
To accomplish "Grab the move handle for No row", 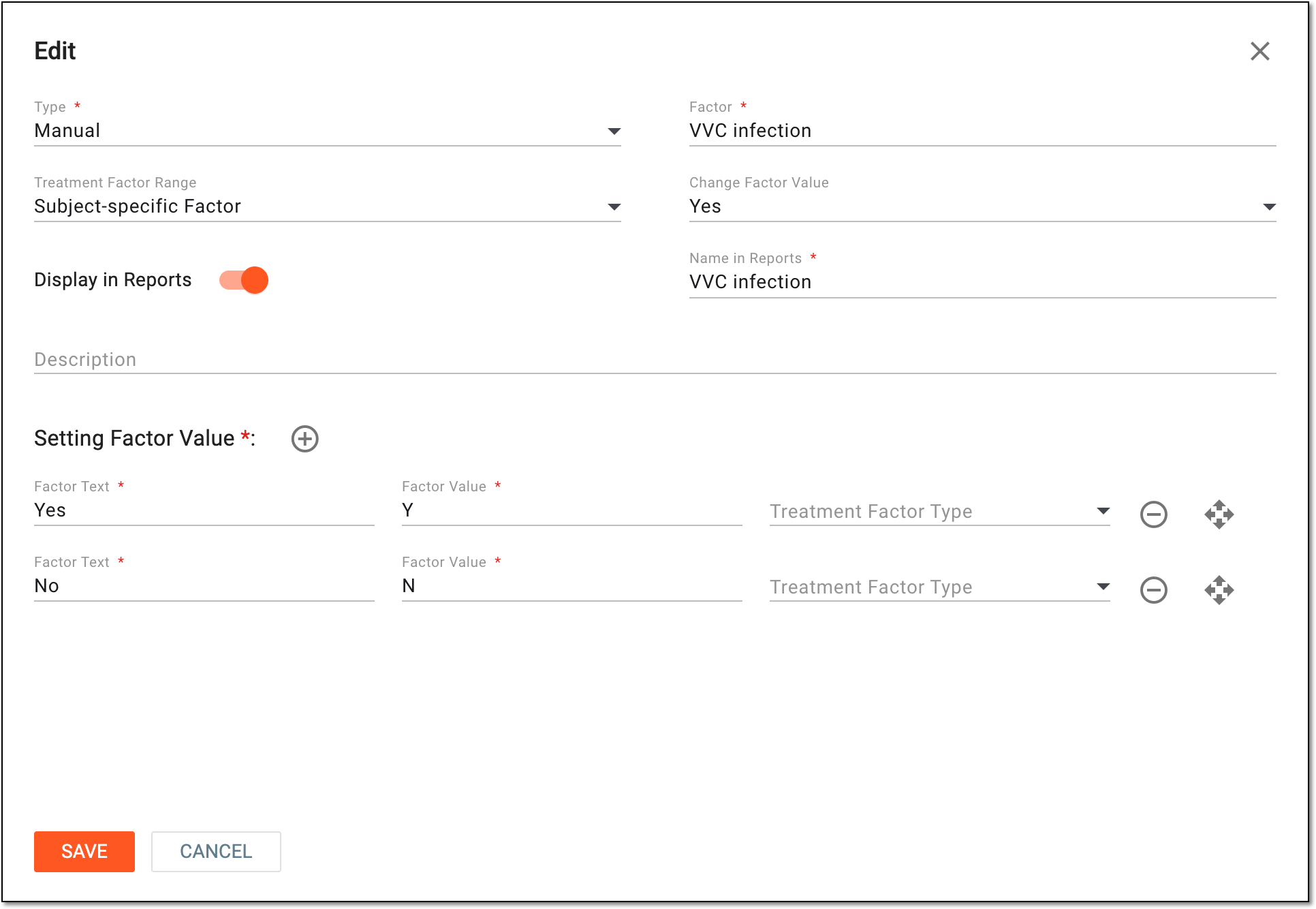I will click(1219, 590).
